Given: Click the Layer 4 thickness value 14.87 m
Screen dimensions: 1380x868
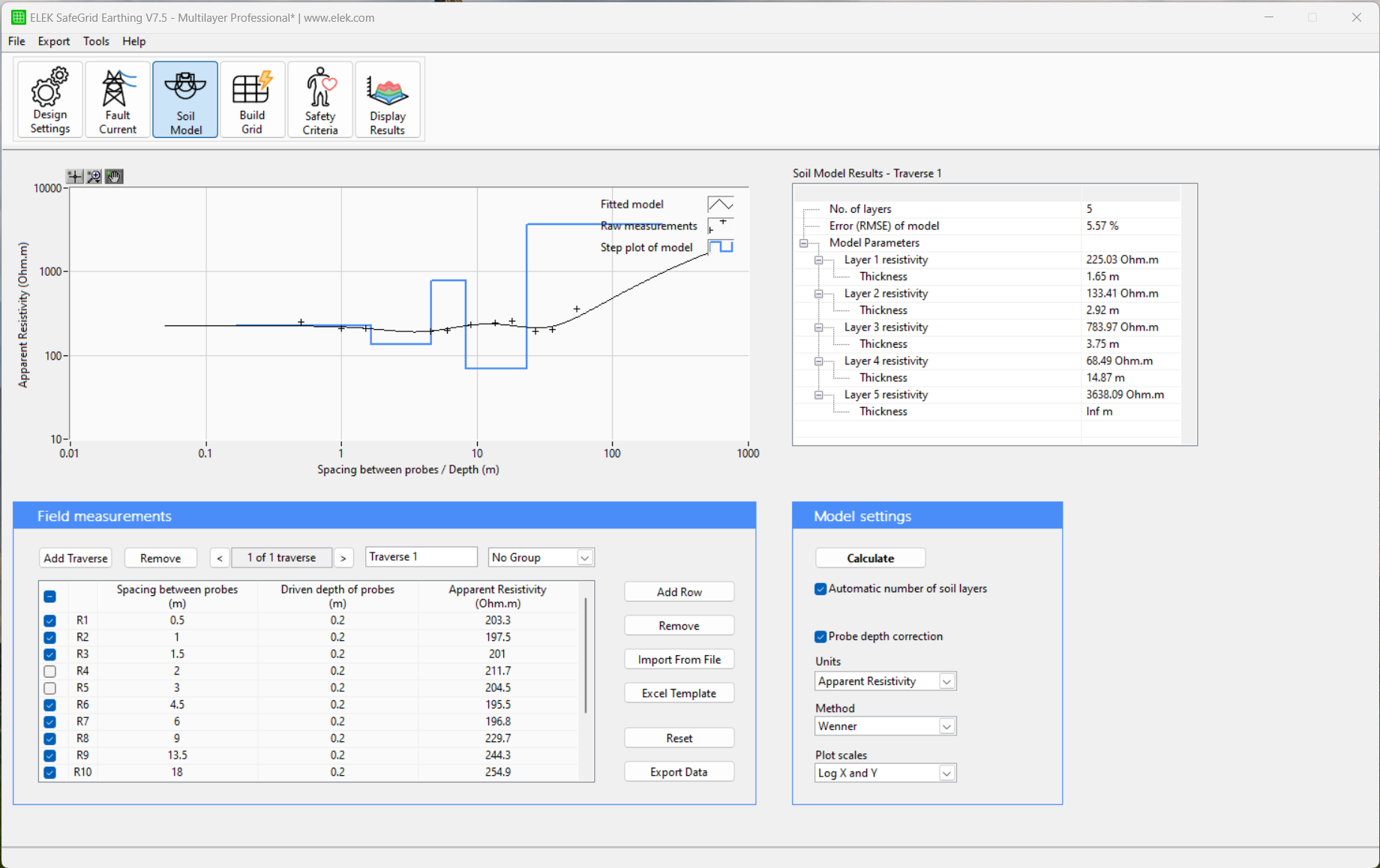Looking at the screenshot, I should [x=1105, y=378].
